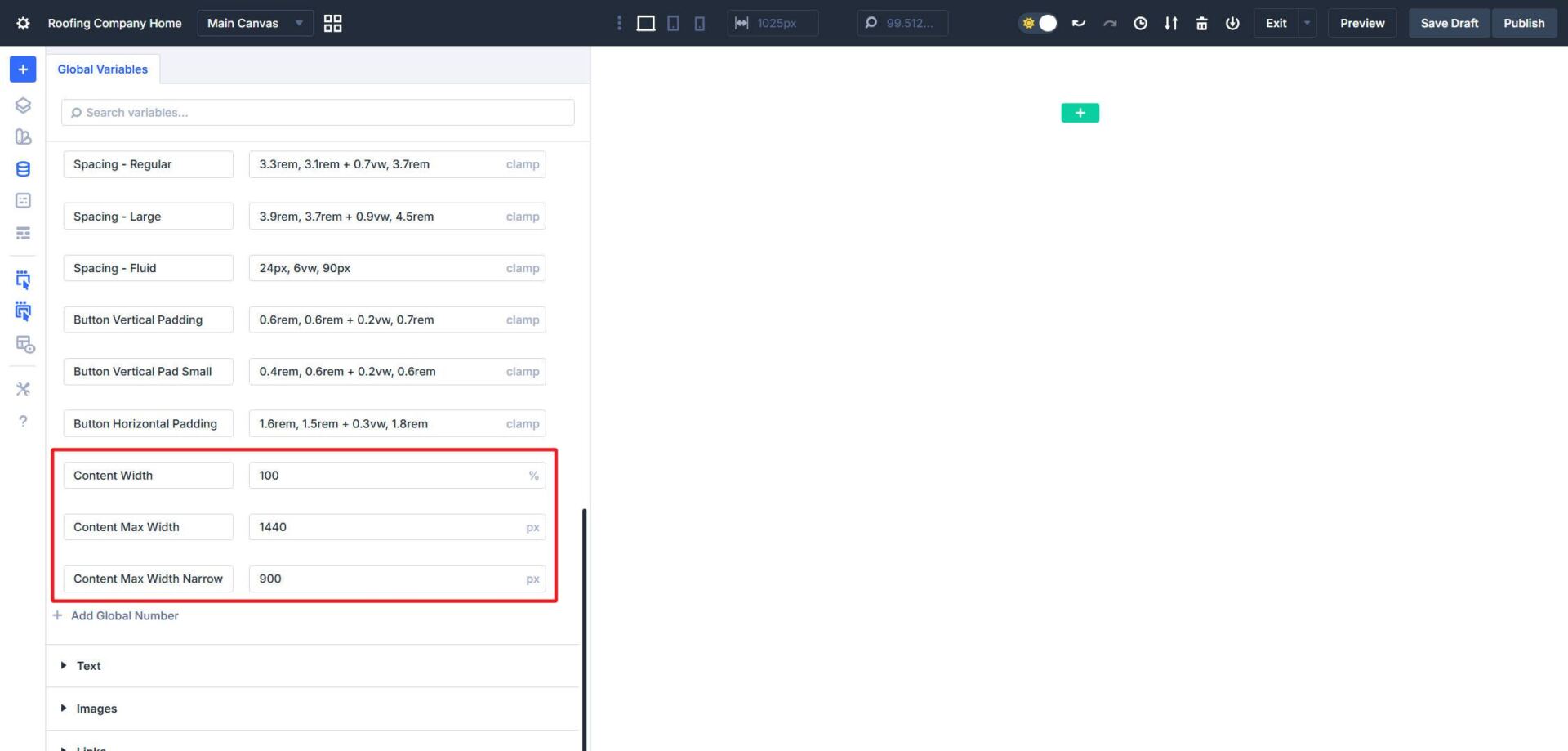The height and width of the screenshot is (751, 1568).
Task: Select the Global Variables database icon
Action: 23,168
